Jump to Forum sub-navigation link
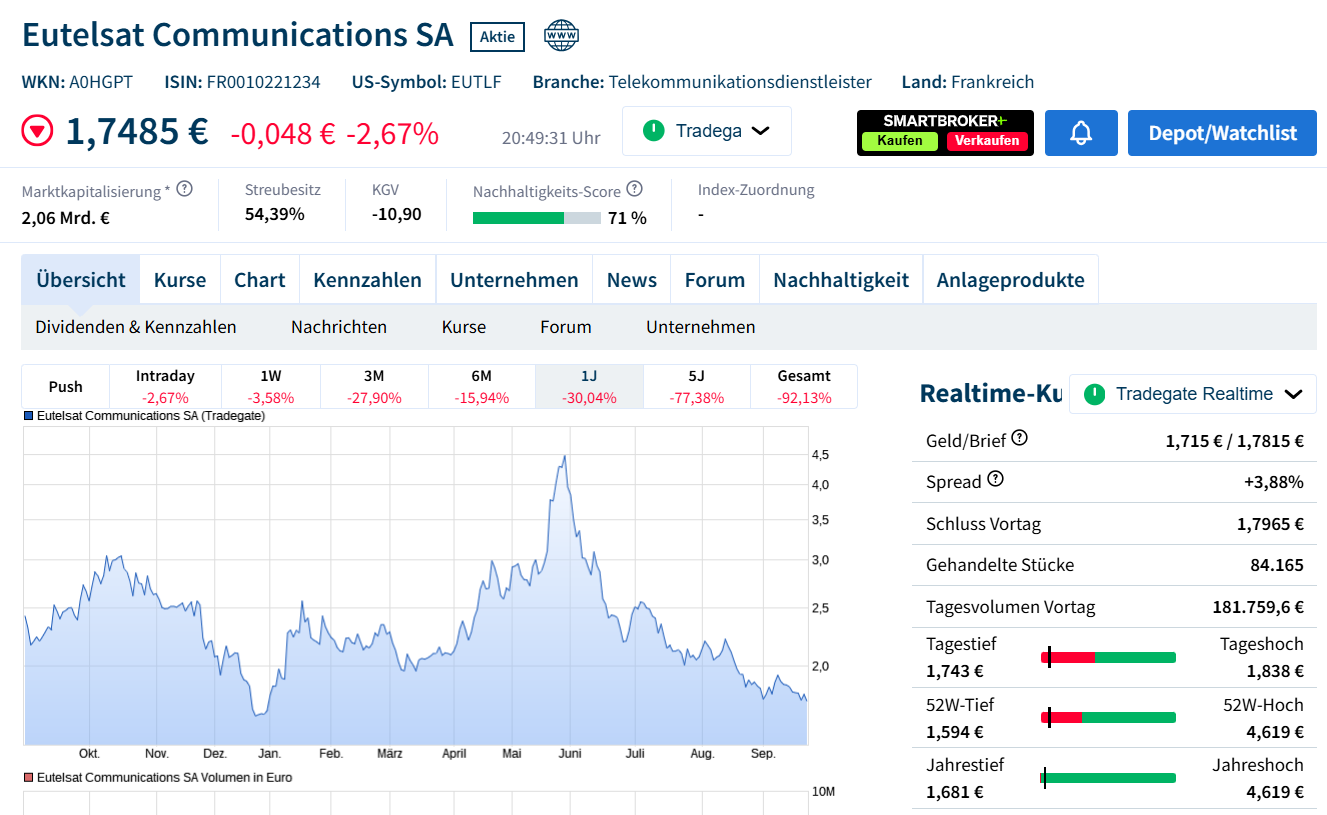 (x=566, y=327)
